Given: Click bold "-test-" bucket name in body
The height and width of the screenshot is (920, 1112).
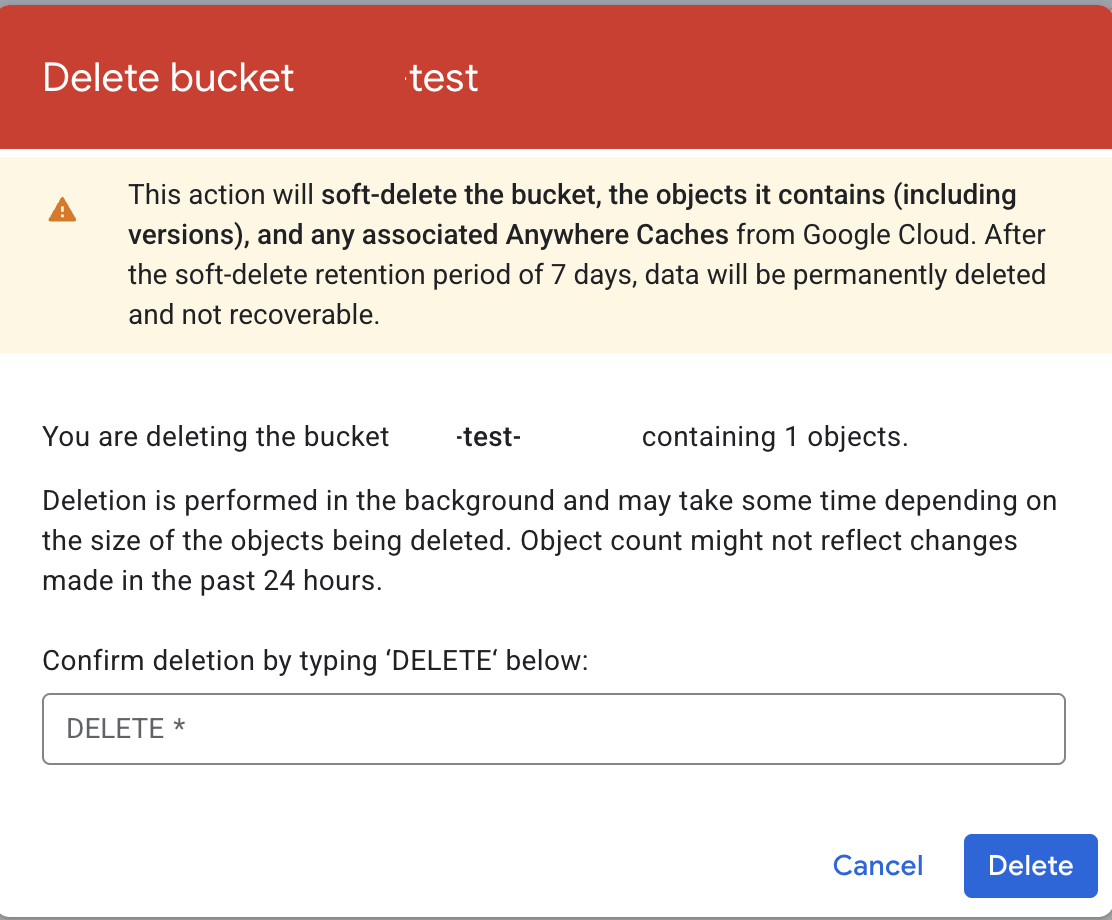Looking at the screenshot, I should coord(488,437).
